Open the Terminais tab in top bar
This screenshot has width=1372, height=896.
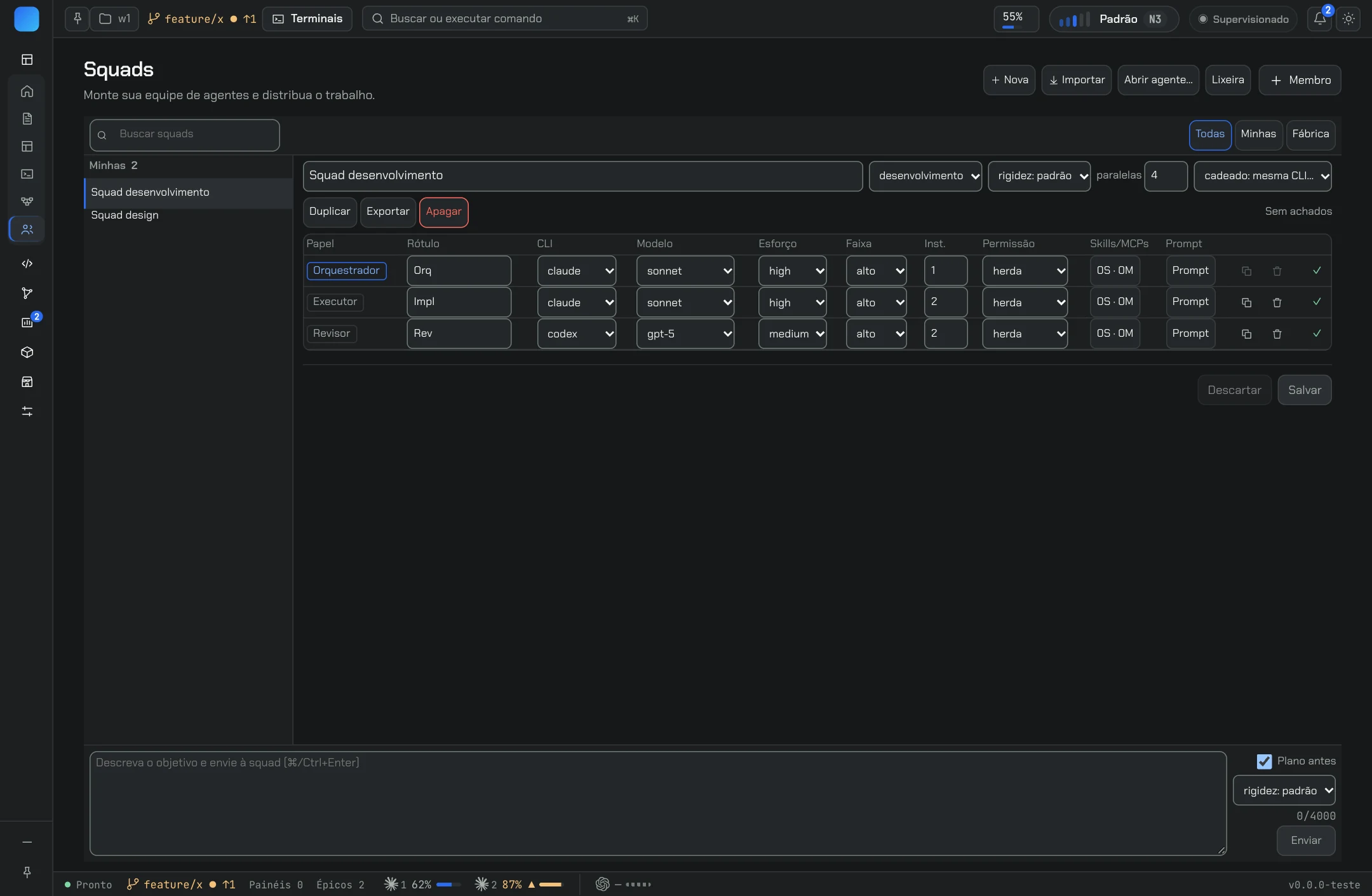tap(307, 18)
